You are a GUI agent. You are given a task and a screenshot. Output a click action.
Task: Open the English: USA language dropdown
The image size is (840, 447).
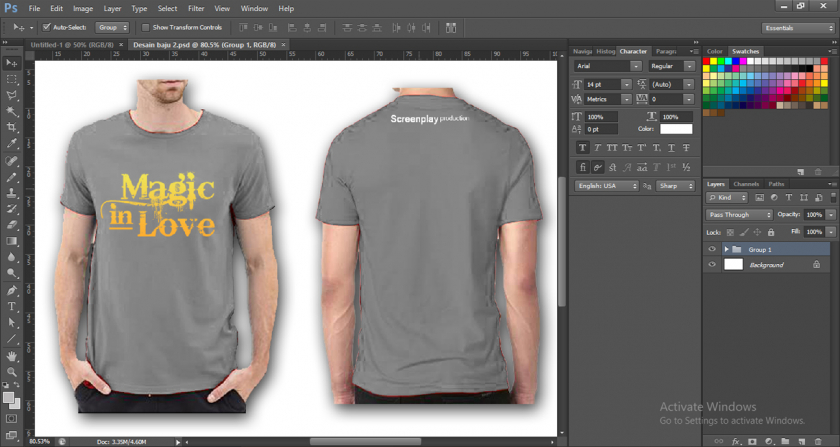606,186
